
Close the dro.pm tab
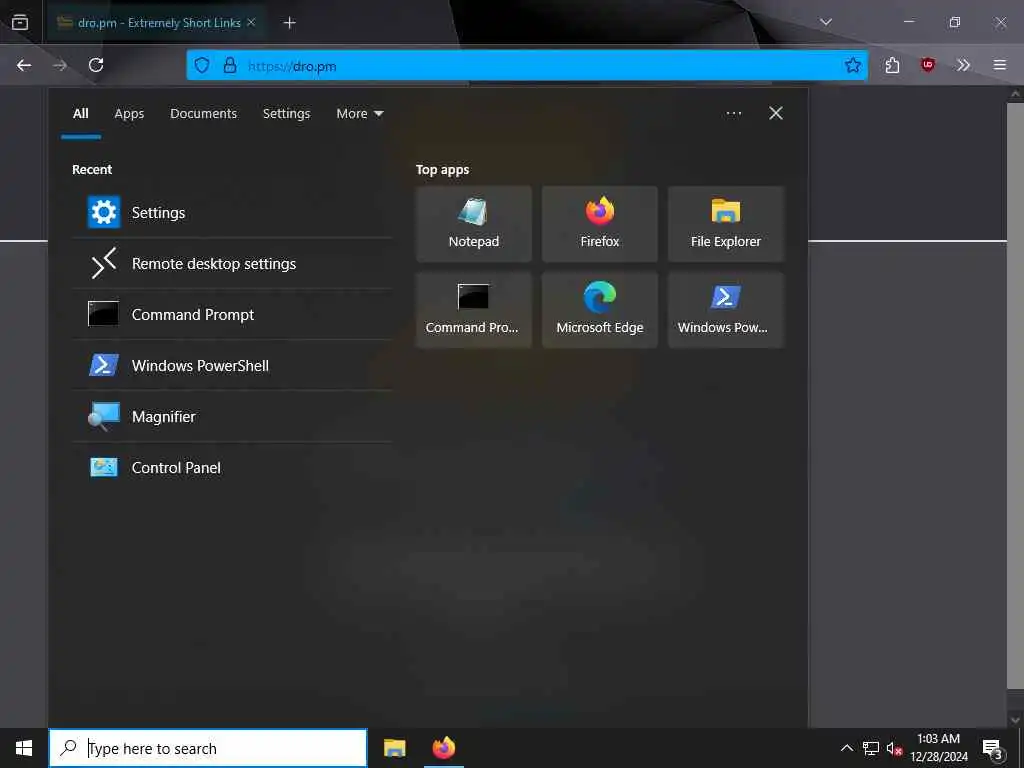251,22
